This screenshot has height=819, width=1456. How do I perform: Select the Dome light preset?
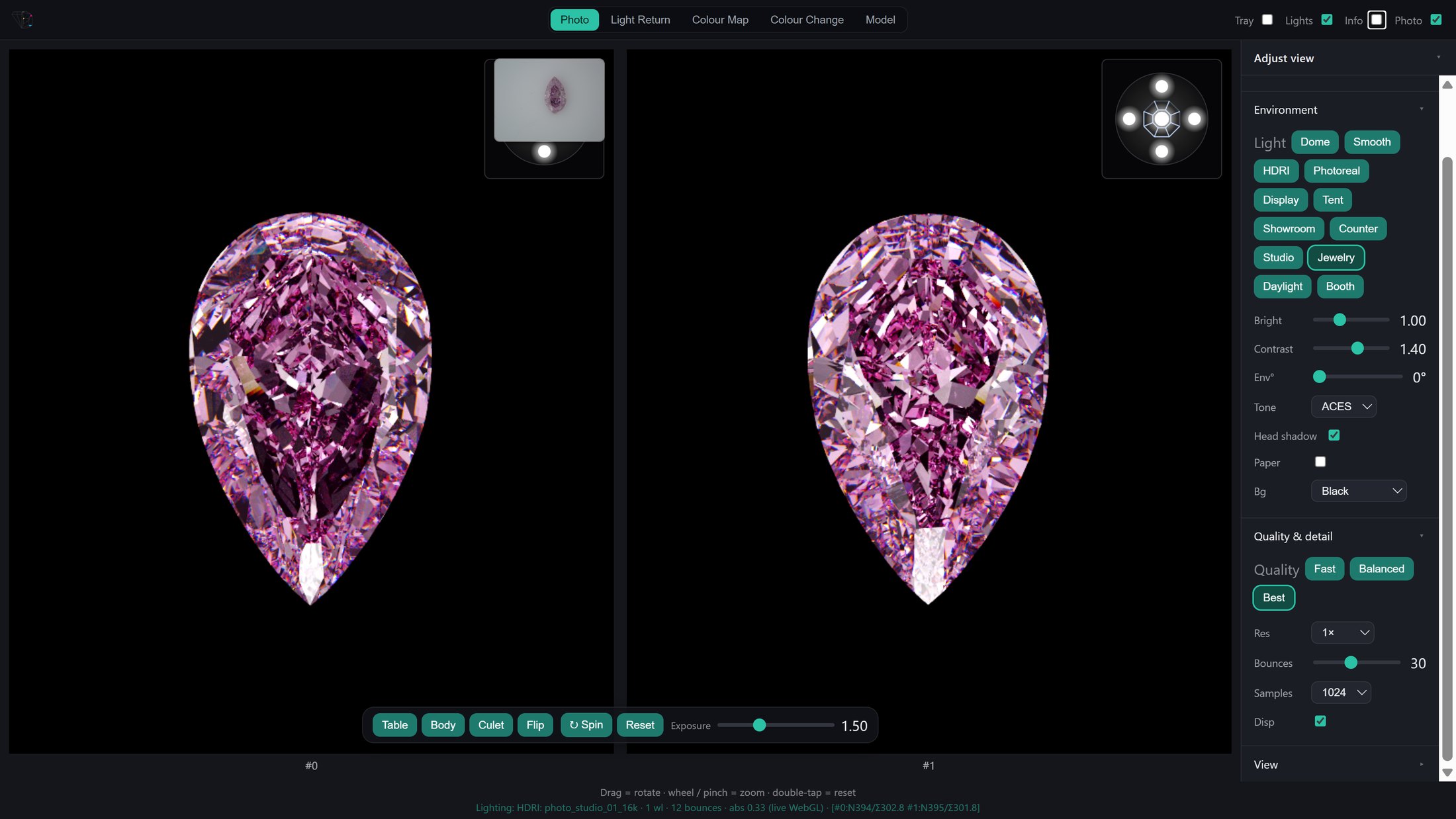pyautogui.click(x=1314, y=142)
